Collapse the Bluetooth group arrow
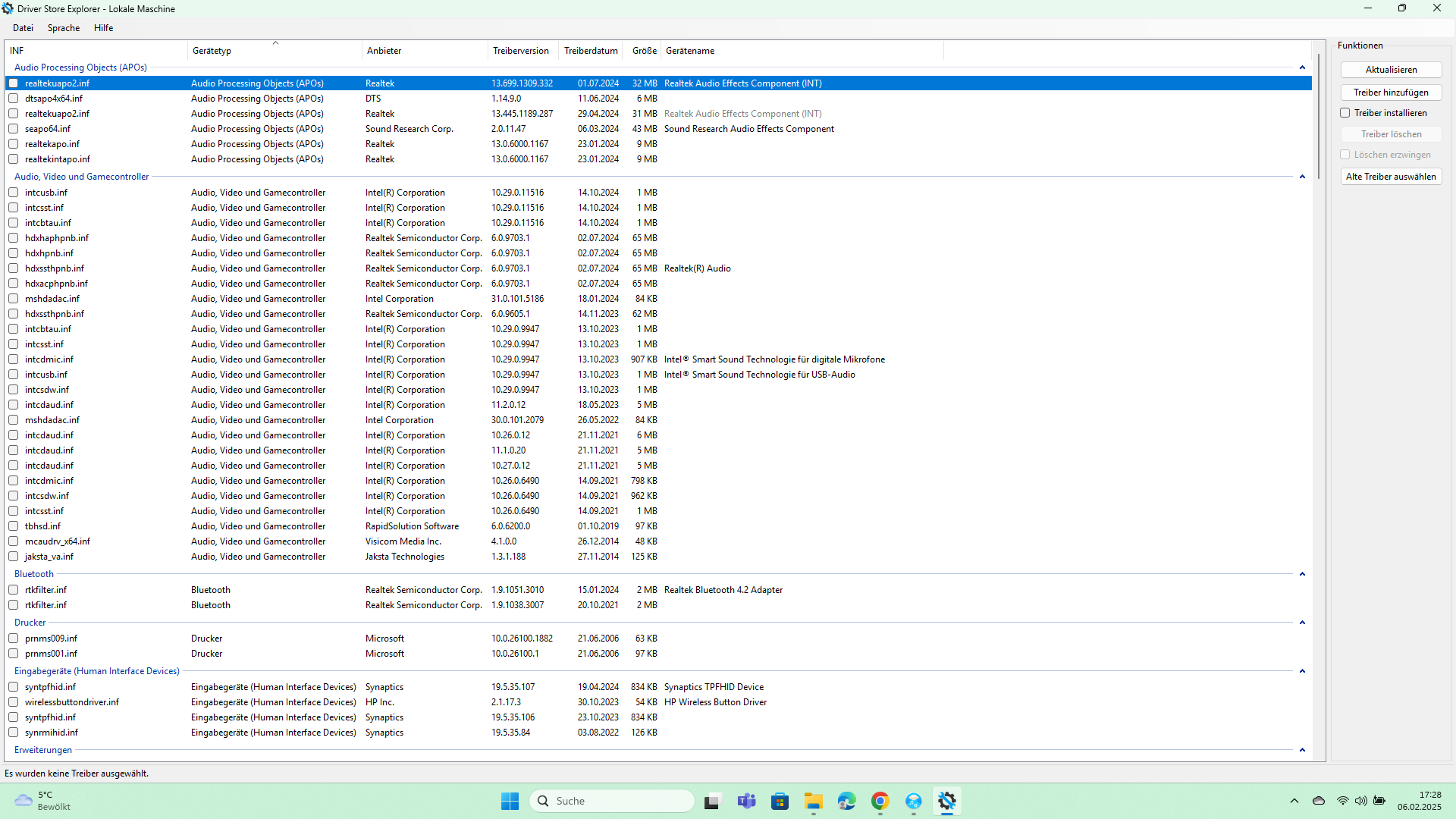Viewport: 1456px width, 819px height. (1302, 574)
